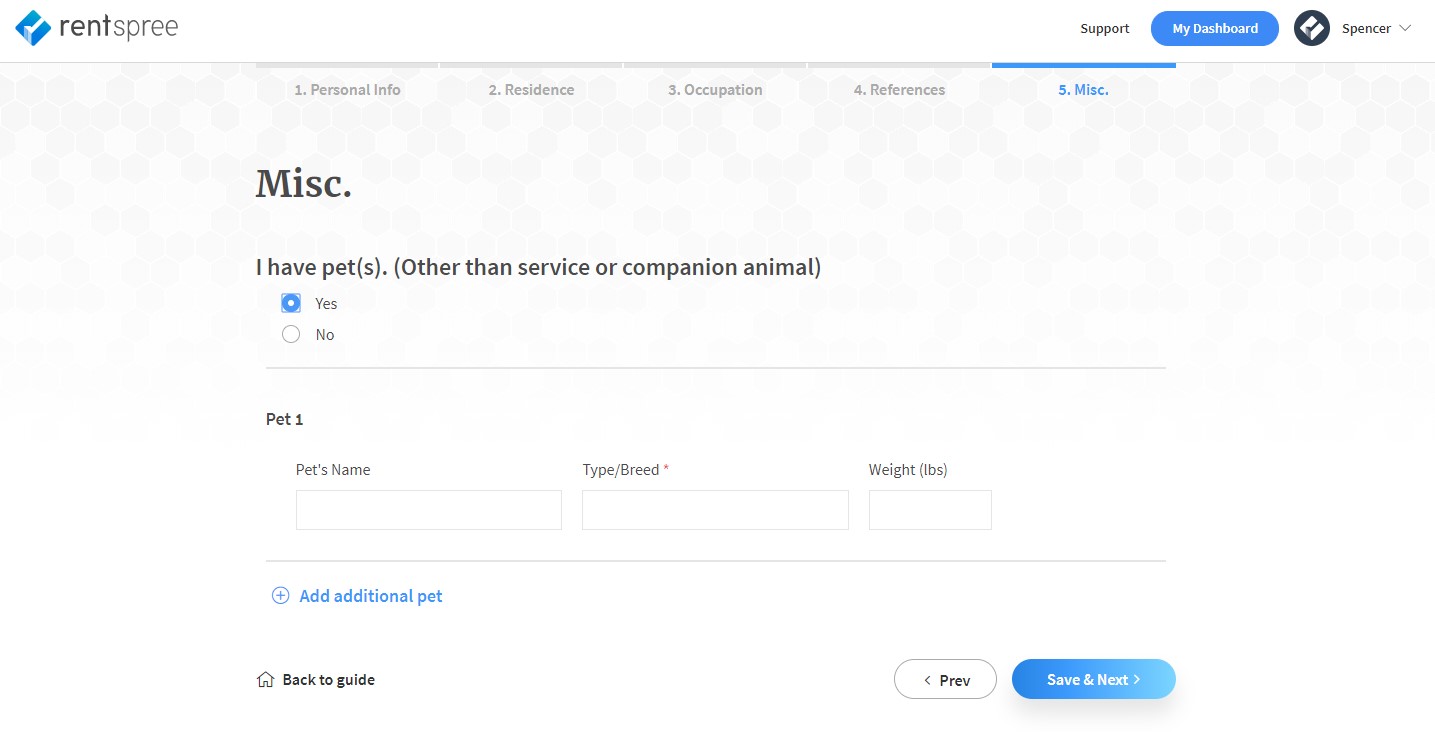Switch to the Personal Info step
1435x732 pixels.
pyautogui.click(x=347, y=89)
